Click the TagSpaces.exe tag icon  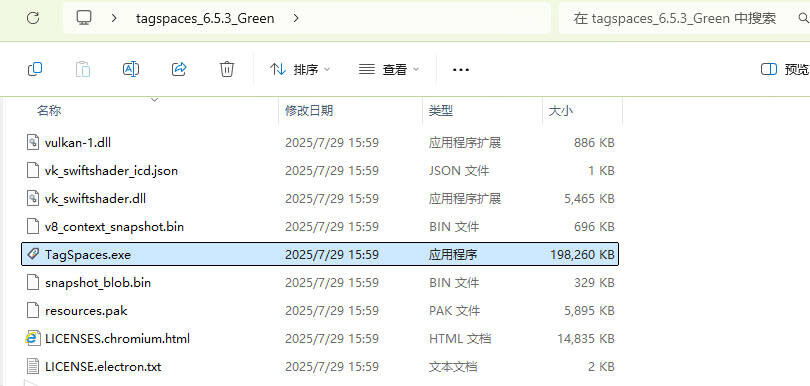click(x=33, y=254)
